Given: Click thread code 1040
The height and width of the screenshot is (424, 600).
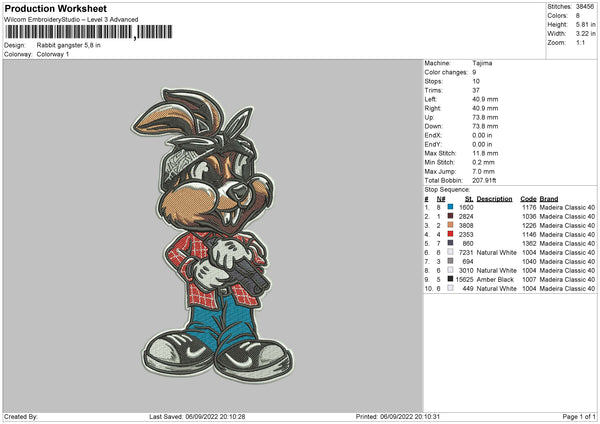Looking at the screenshot, I should [x=529, y=261].
